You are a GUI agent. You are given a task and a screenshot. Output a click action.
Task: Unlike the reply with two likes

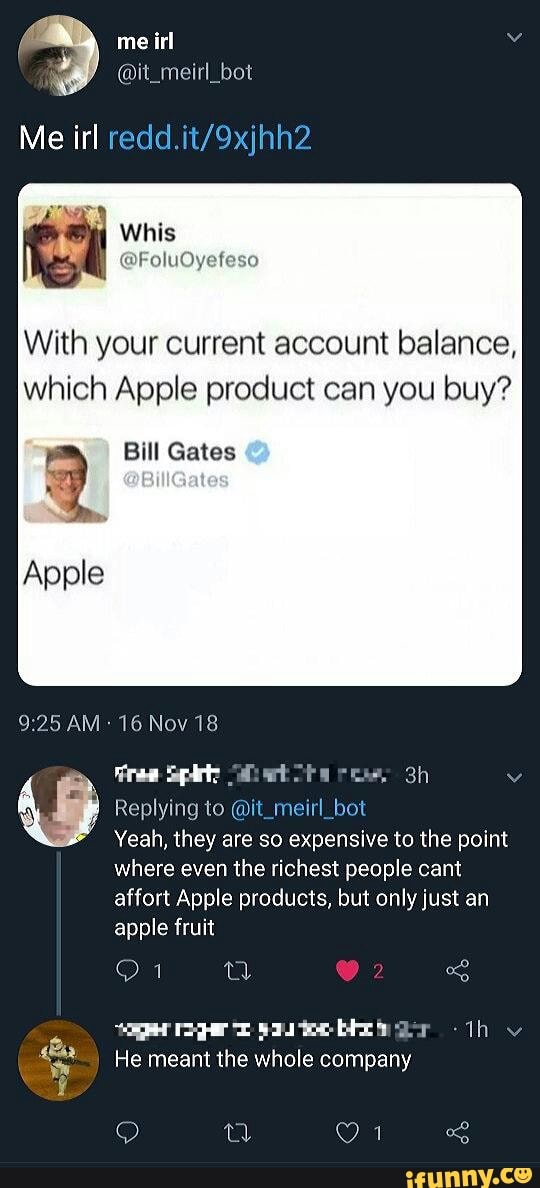click(x=347, y=971)
